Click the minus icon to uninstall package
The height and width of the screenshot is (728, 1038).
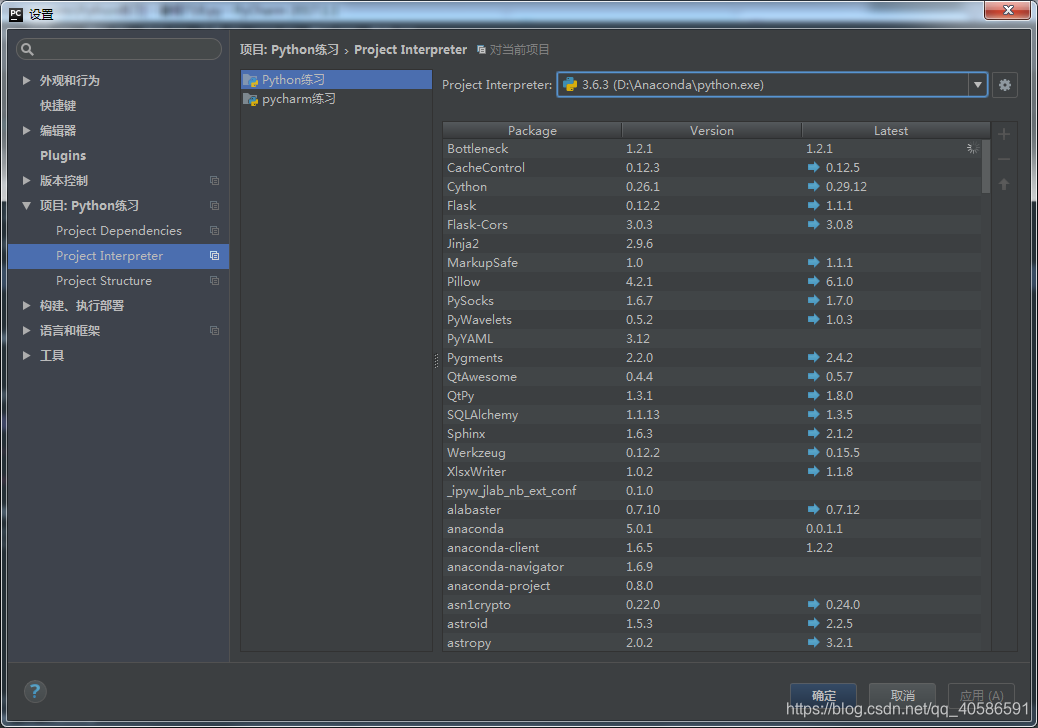1004,159
